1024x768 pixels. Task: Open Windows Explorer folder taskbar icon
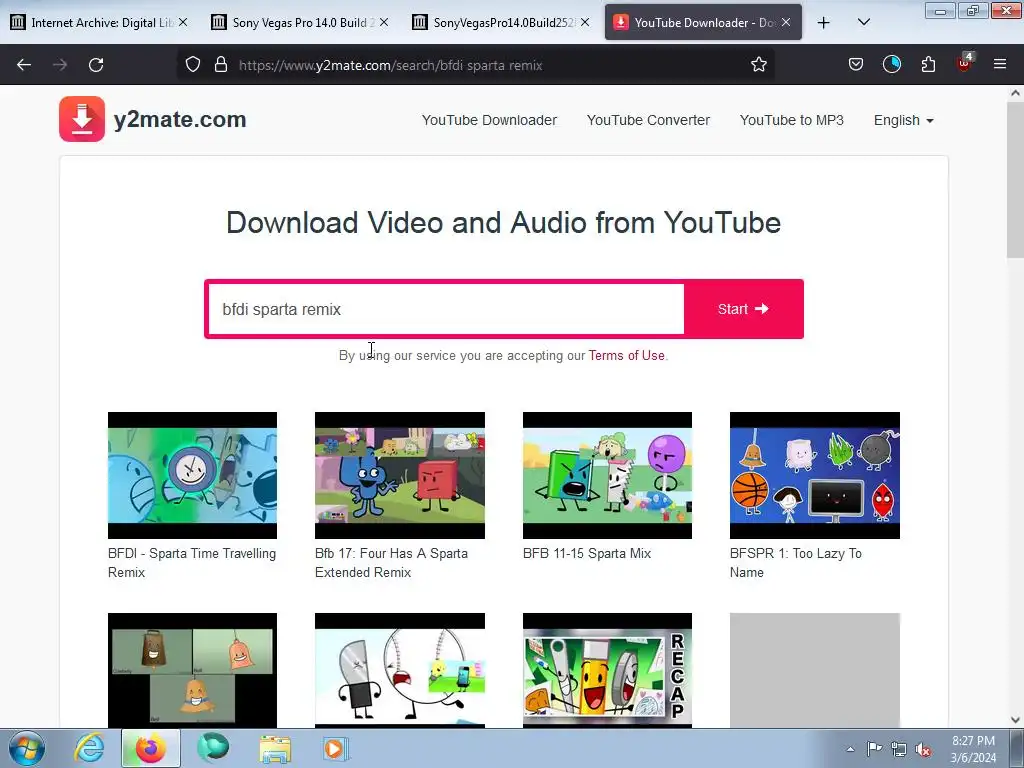[275, 749]
